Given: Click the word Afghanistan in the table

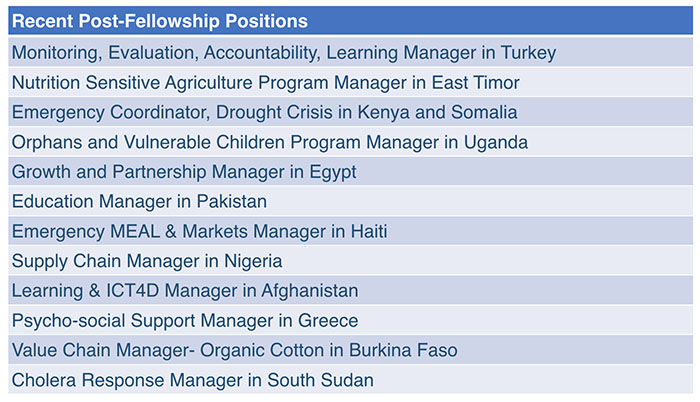Looking at the screenshot, I should 310,291.
